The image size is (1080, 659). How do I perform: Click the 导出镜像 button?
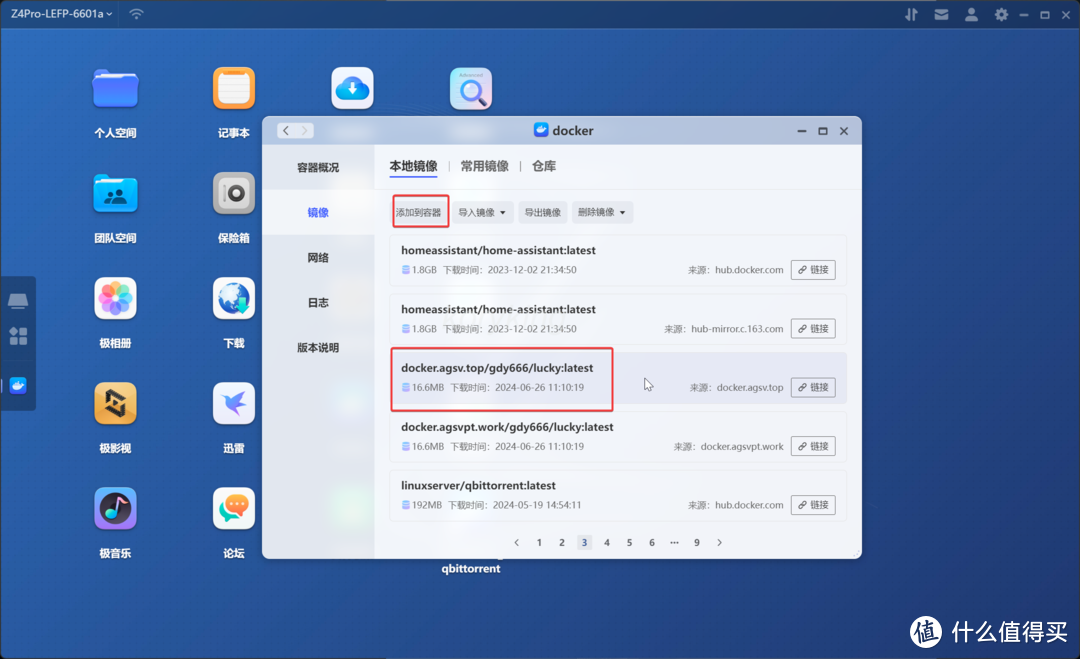[542, 212]
